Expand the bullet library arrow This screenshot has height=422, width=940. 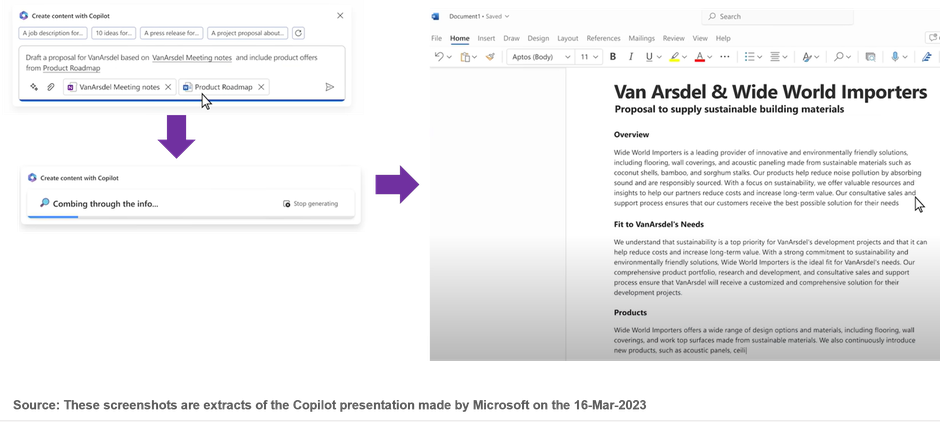[x=760, y=58]
